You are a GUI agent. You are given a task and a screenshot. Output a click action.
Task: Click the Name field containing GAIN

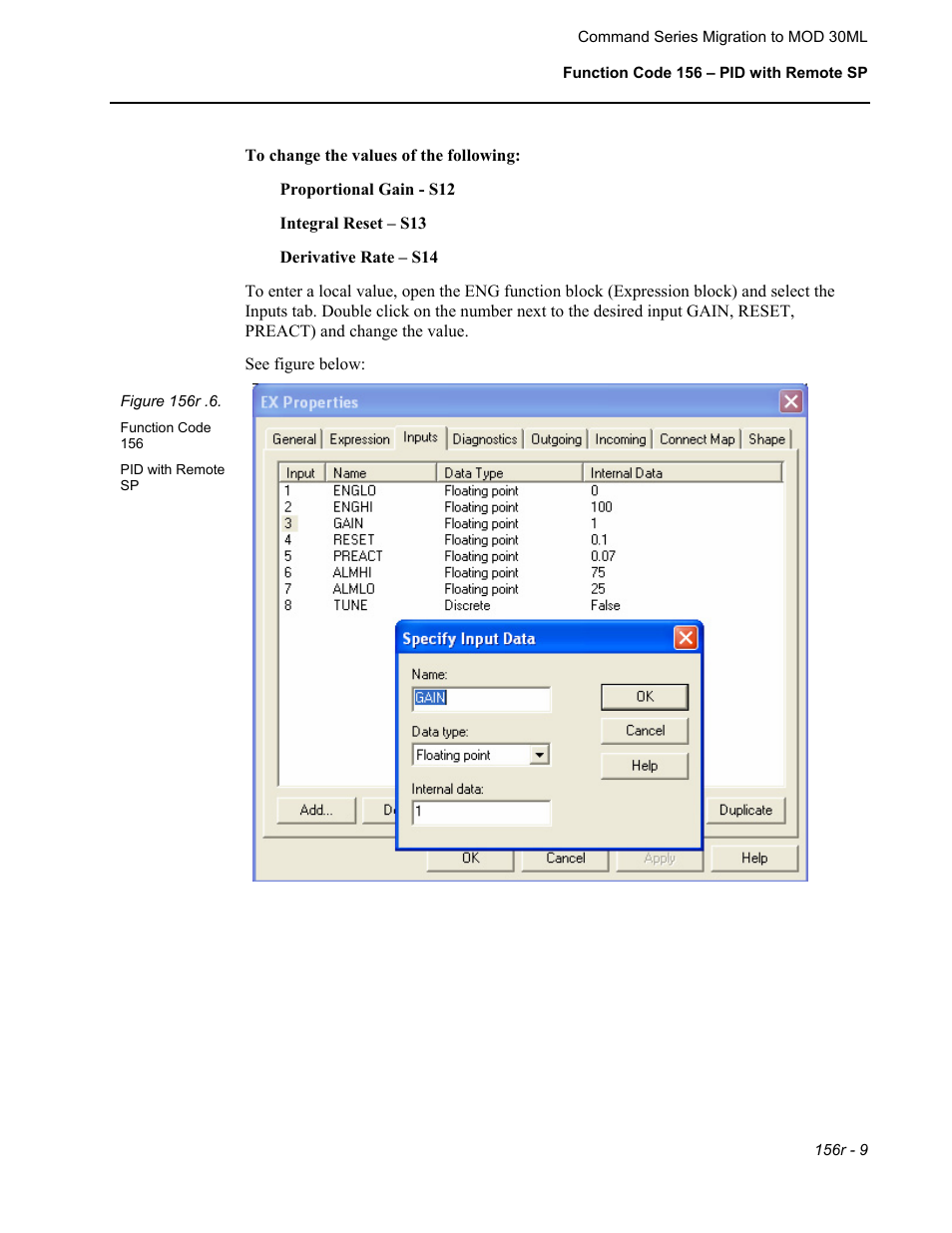coord(481,698)
